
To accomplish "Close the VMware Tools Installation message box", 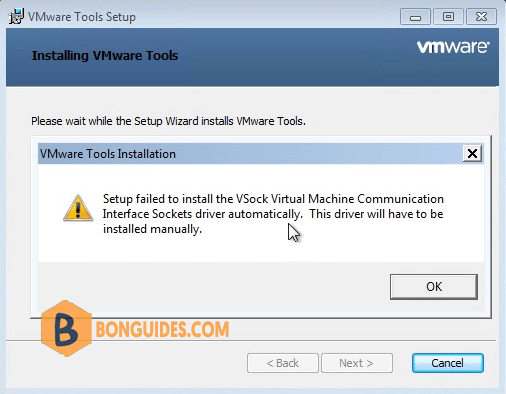I will tap(472, 154).
